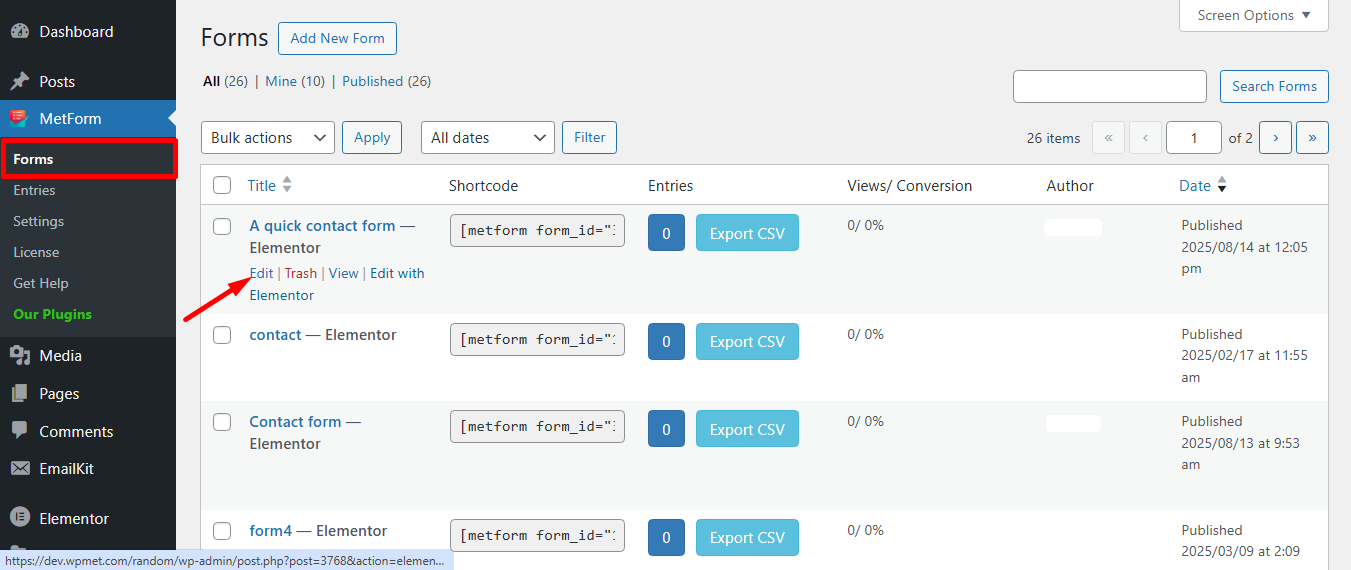Click the Comments speech bubble icon

20,431
